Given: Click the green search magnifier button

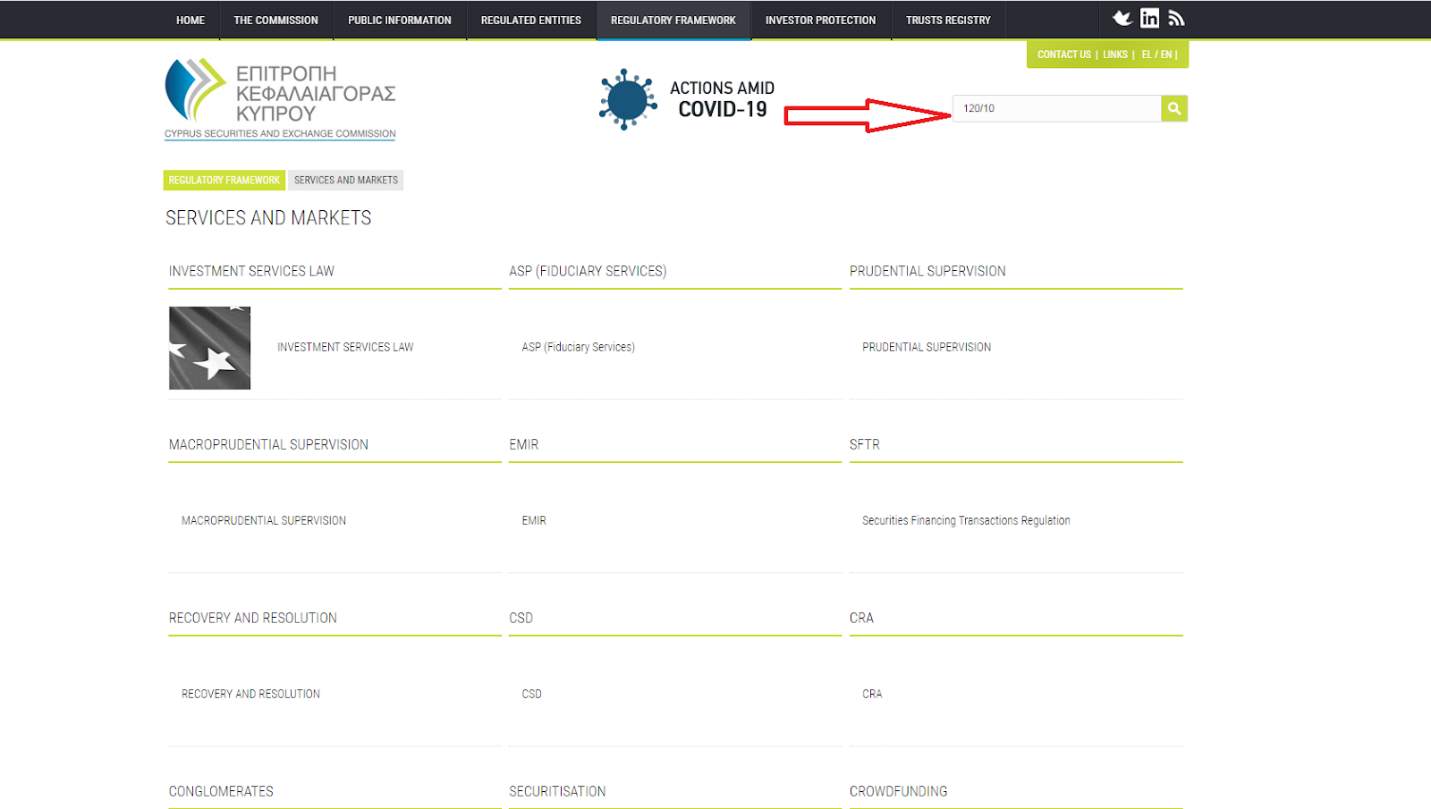Looking at the screenshot, I should pos(1174,108).
